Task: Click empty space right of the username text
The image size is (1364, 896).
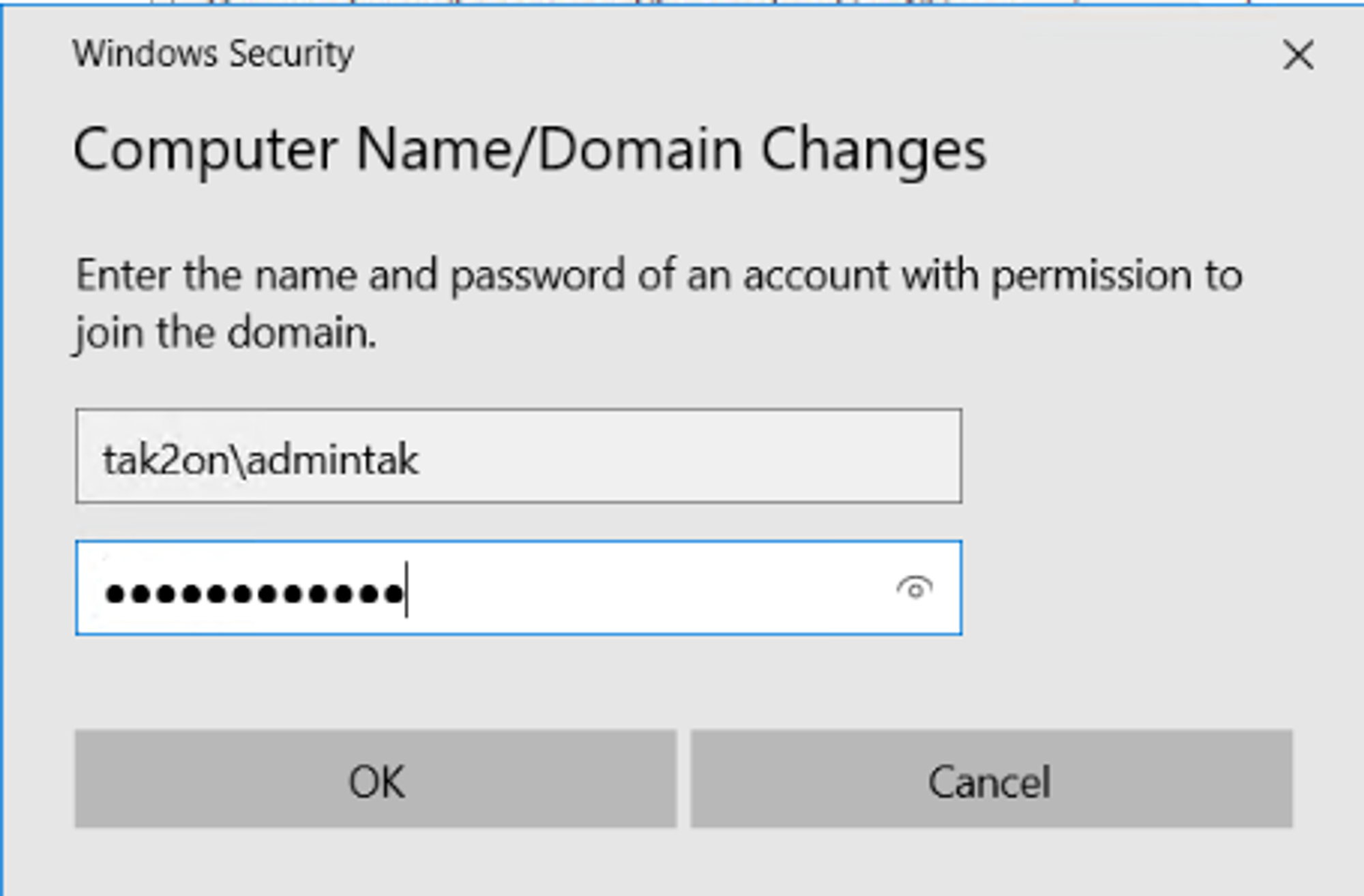Action: [689, 456]
